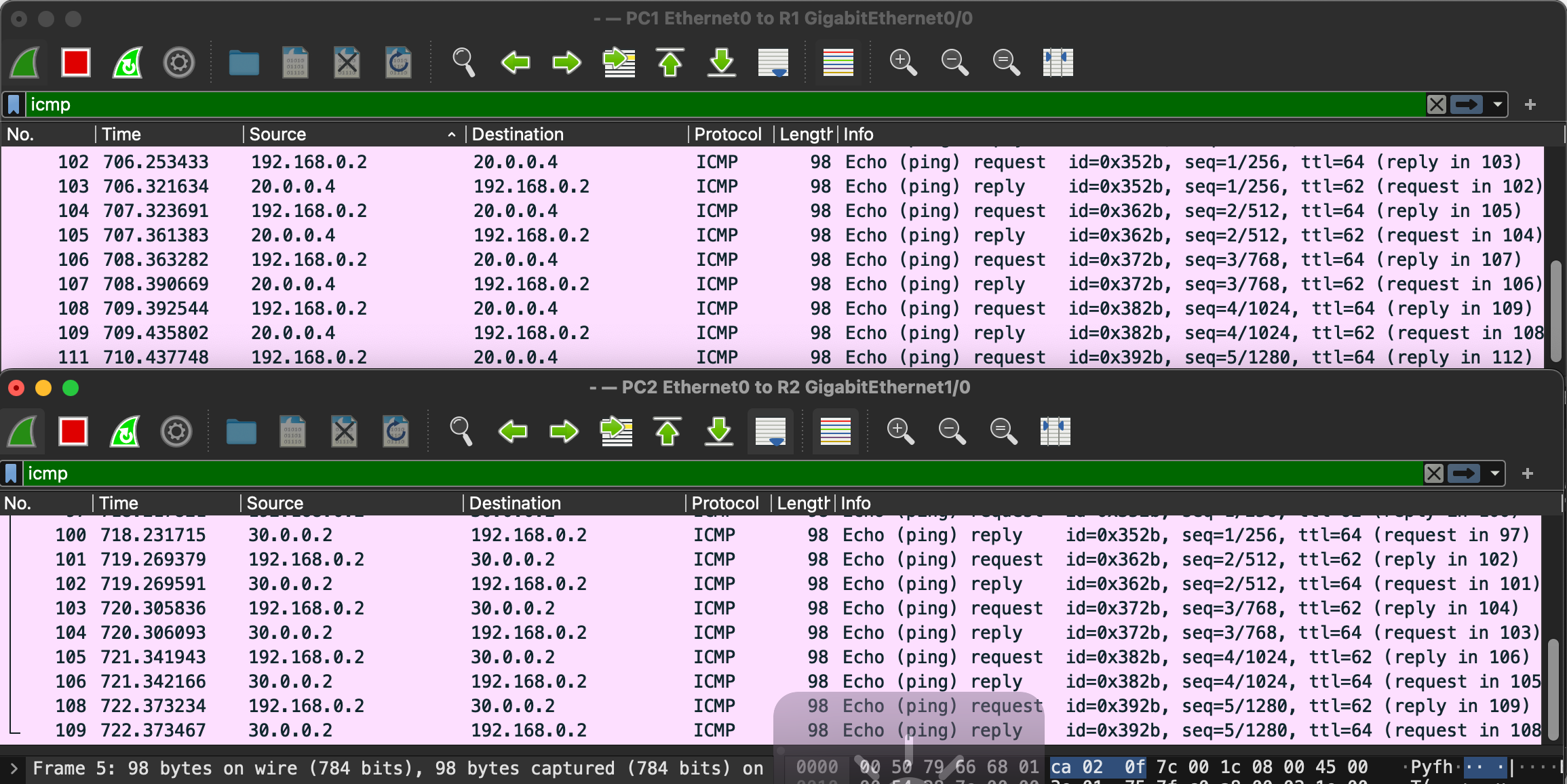Toggle packet colorization in PC1 toolbar

point(838,63)
